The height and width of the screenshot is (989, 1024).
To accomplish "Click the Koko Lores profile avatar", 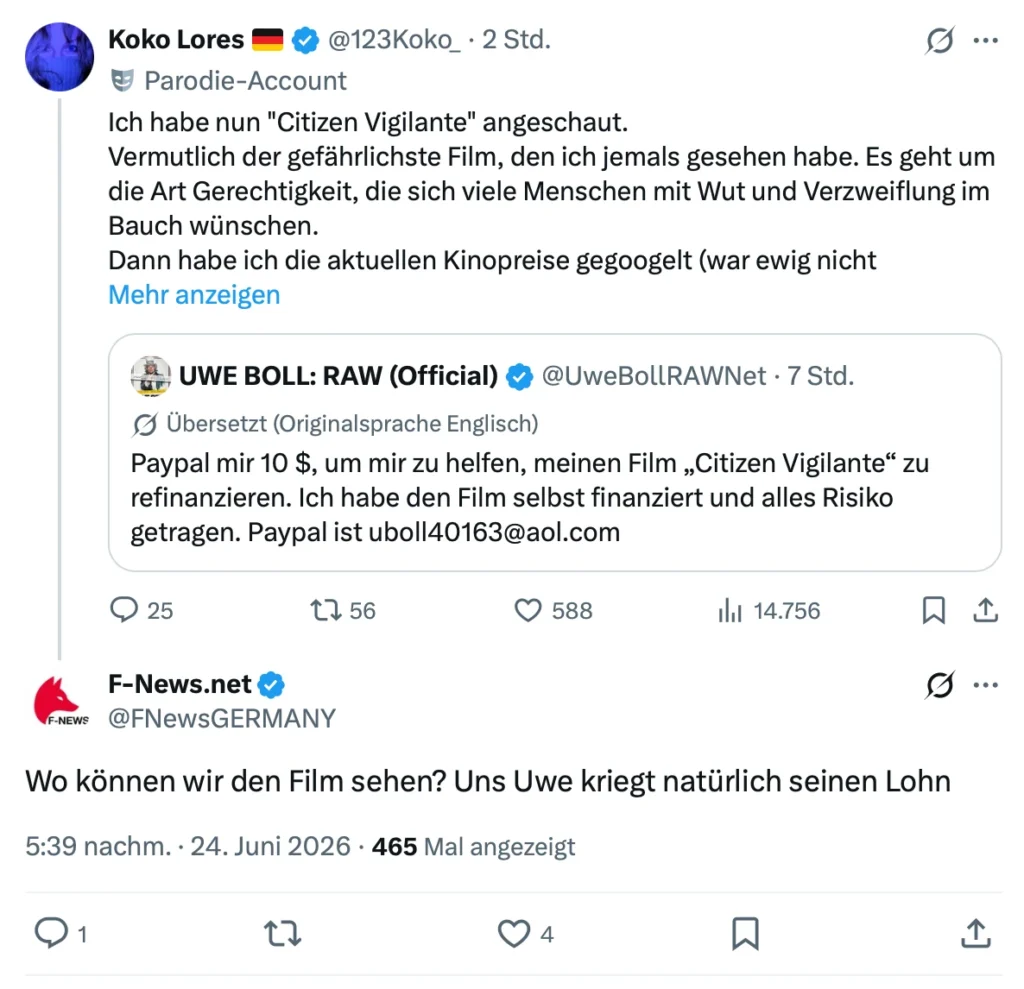I will pos(59,57).
